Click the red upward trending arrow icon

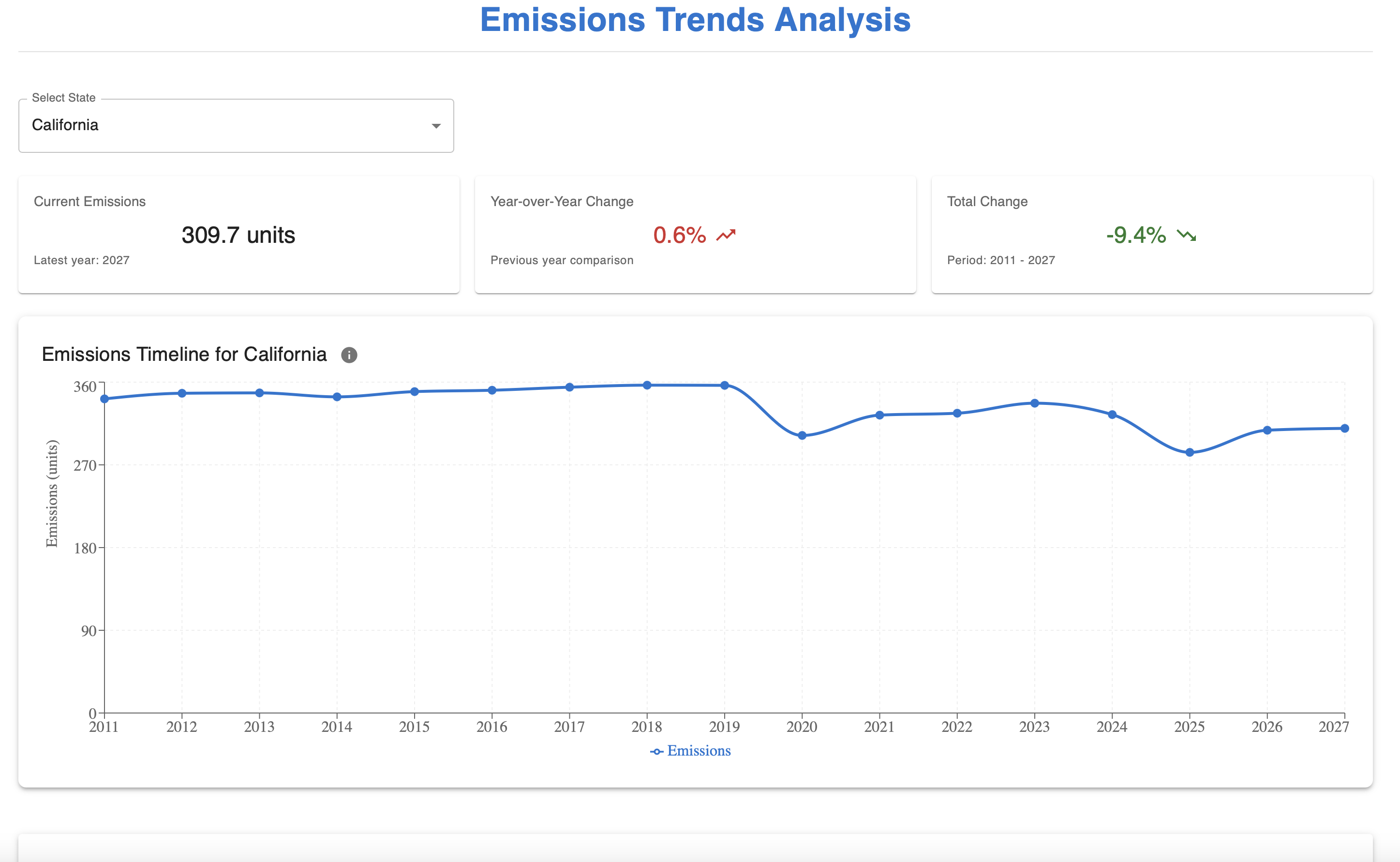pyautogui.click(x=726, y=235)
